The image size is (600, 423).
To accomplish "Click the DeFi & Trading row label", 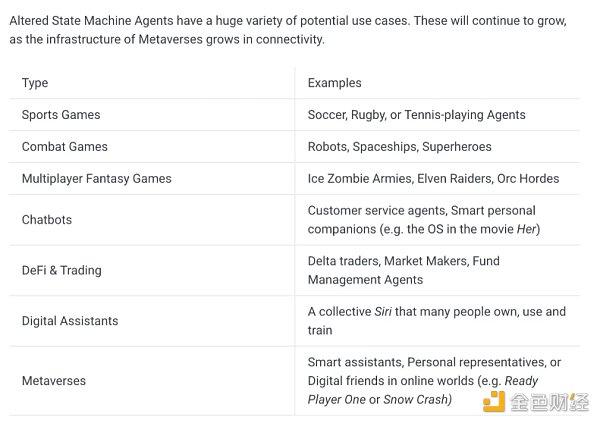I will [x=62, y=270].
